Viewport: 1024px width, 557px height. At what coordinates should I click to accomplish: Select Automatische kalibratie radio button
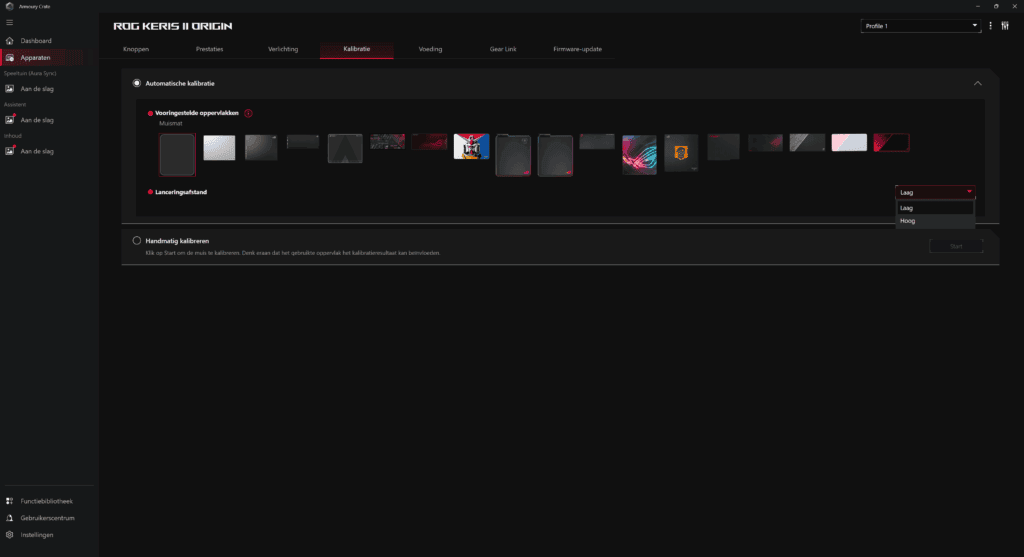click(136, 83)
